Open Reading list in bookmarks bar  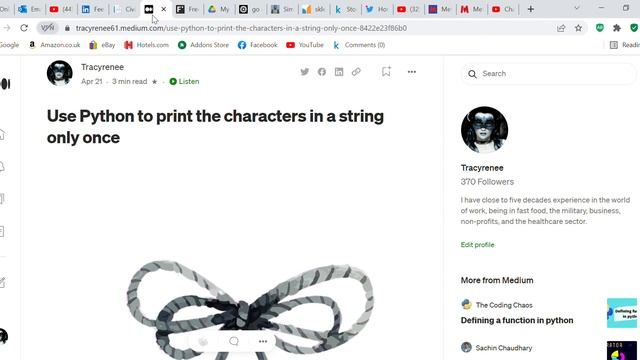point(624,45)
